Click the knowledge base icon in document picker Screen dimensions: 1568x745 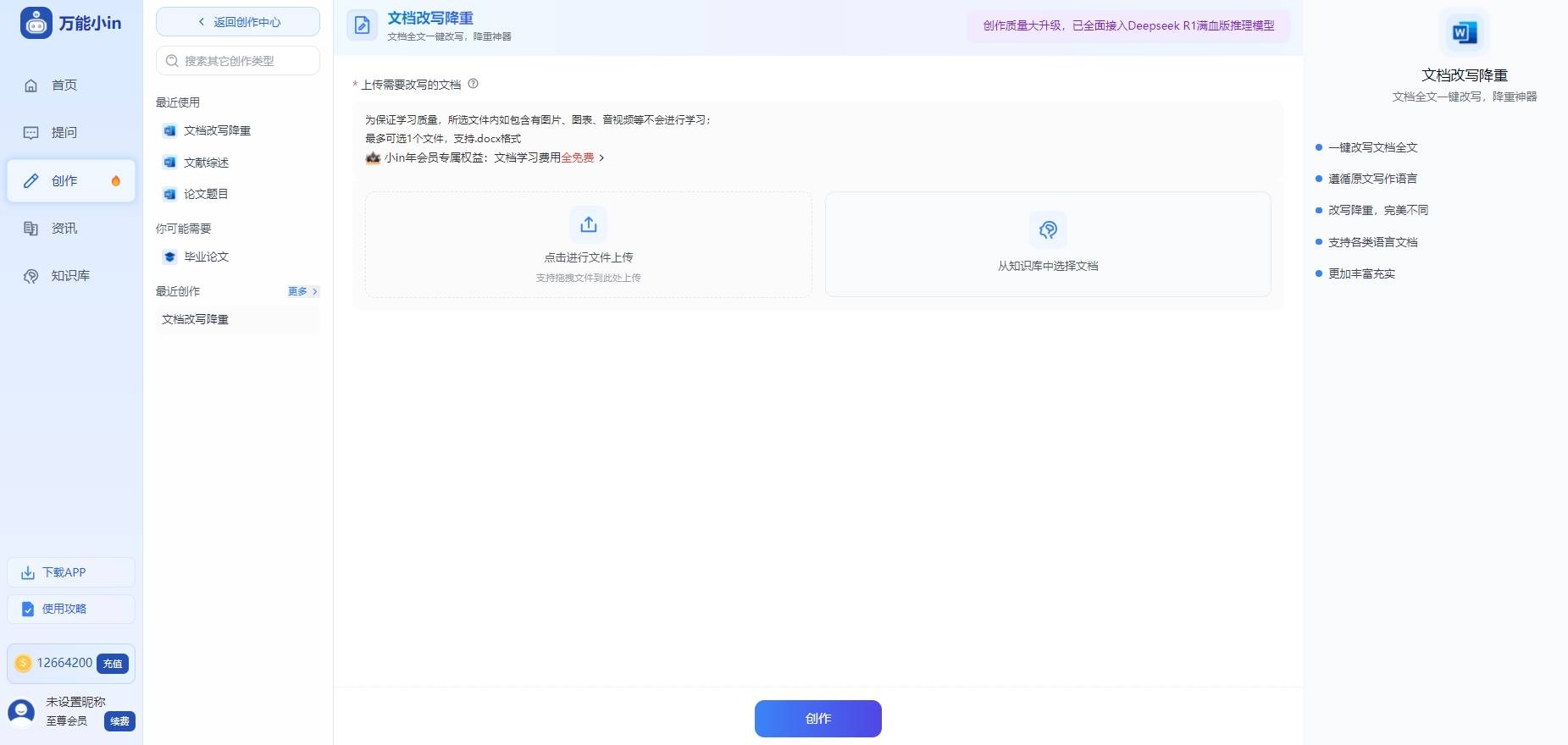pos(1048,229)
